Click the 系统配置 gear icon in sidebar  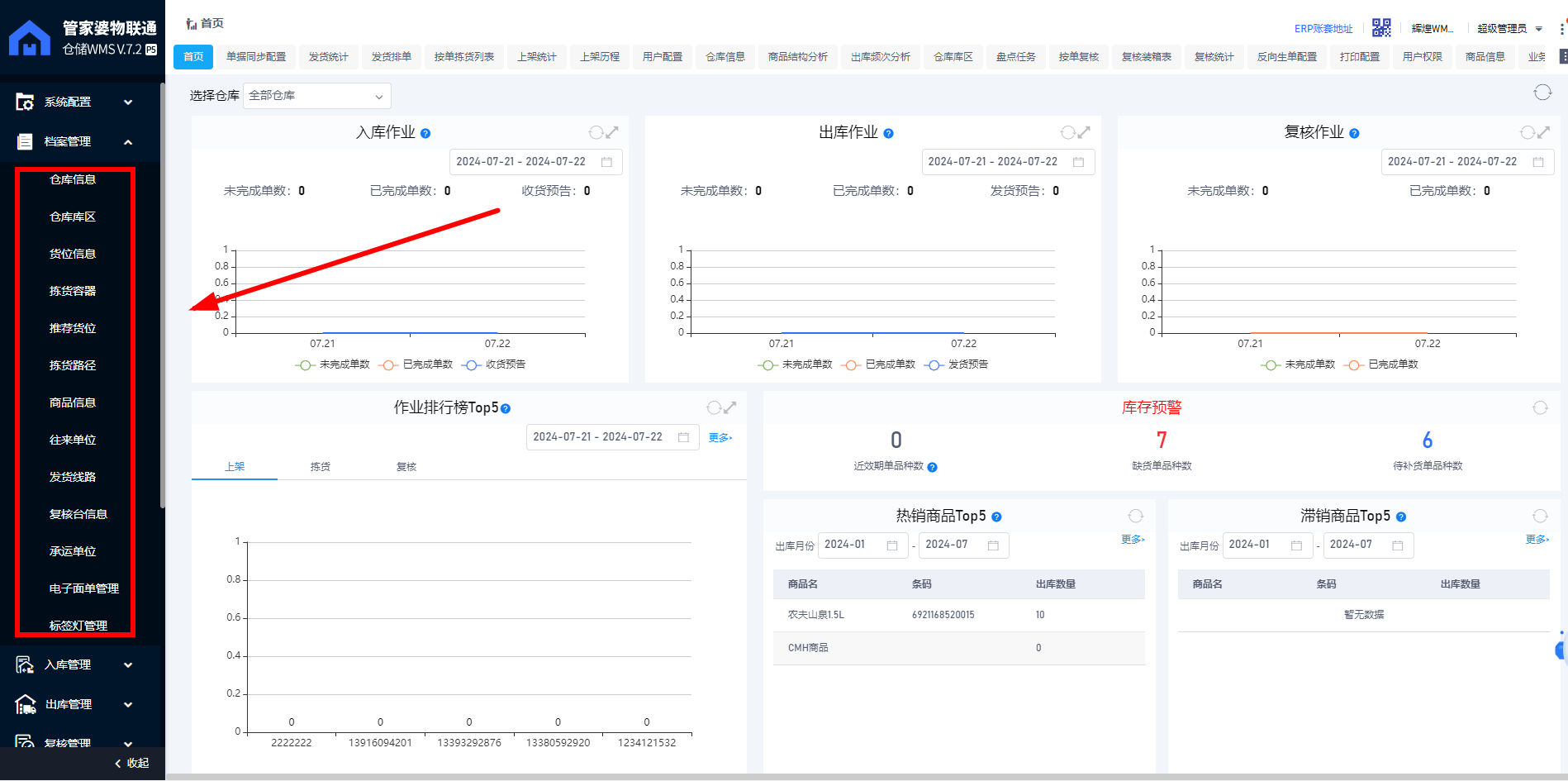tap(25, 102)
